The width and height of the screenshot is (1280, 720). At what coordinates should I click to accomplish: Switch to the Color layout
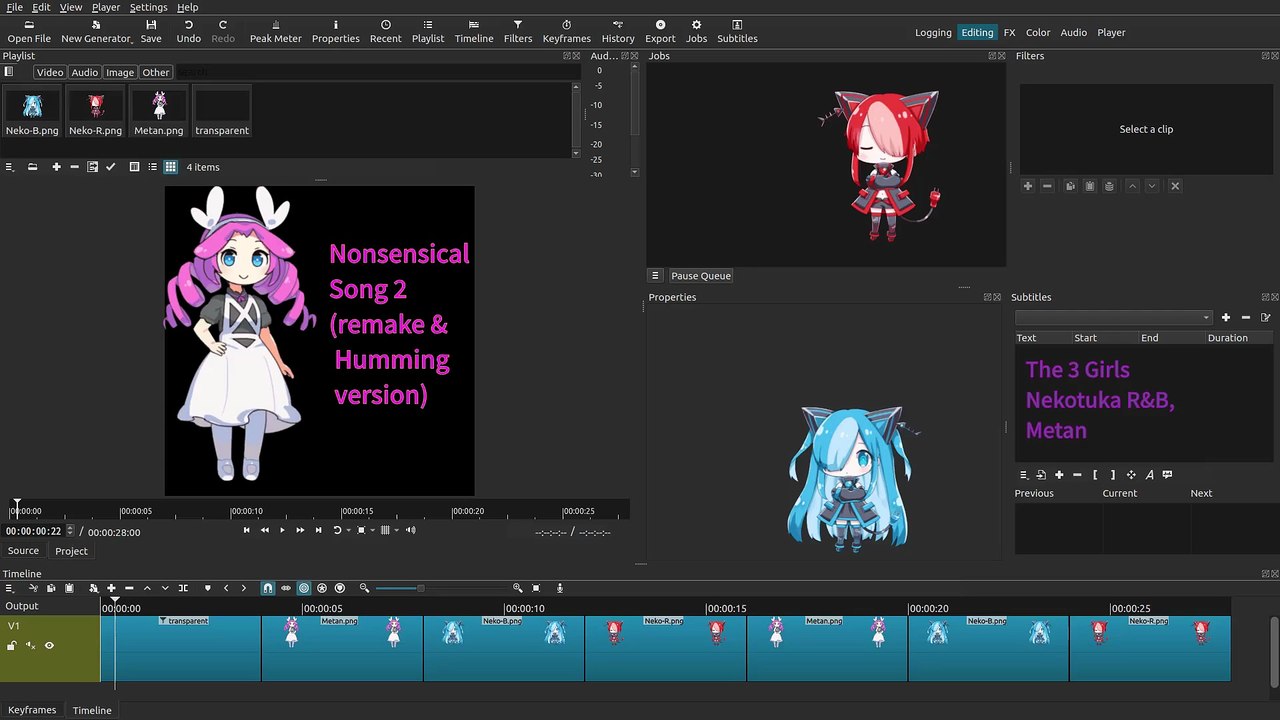click(x=1038, y=32)
